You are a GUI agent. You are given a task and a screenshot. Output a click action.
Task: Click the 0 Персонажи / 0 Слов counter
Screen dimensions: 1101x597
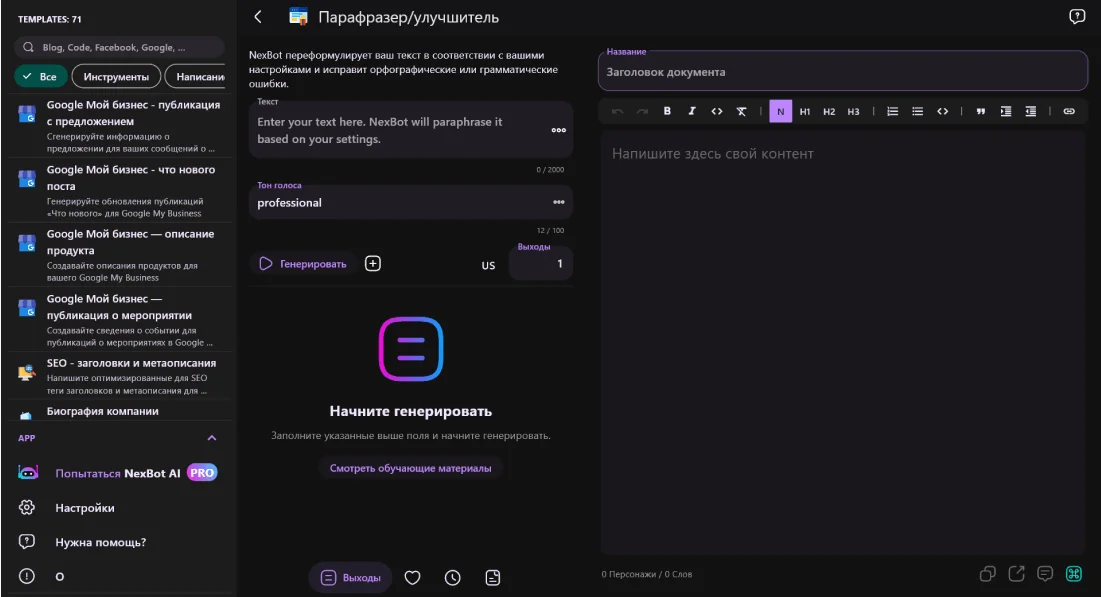point(647,574)
